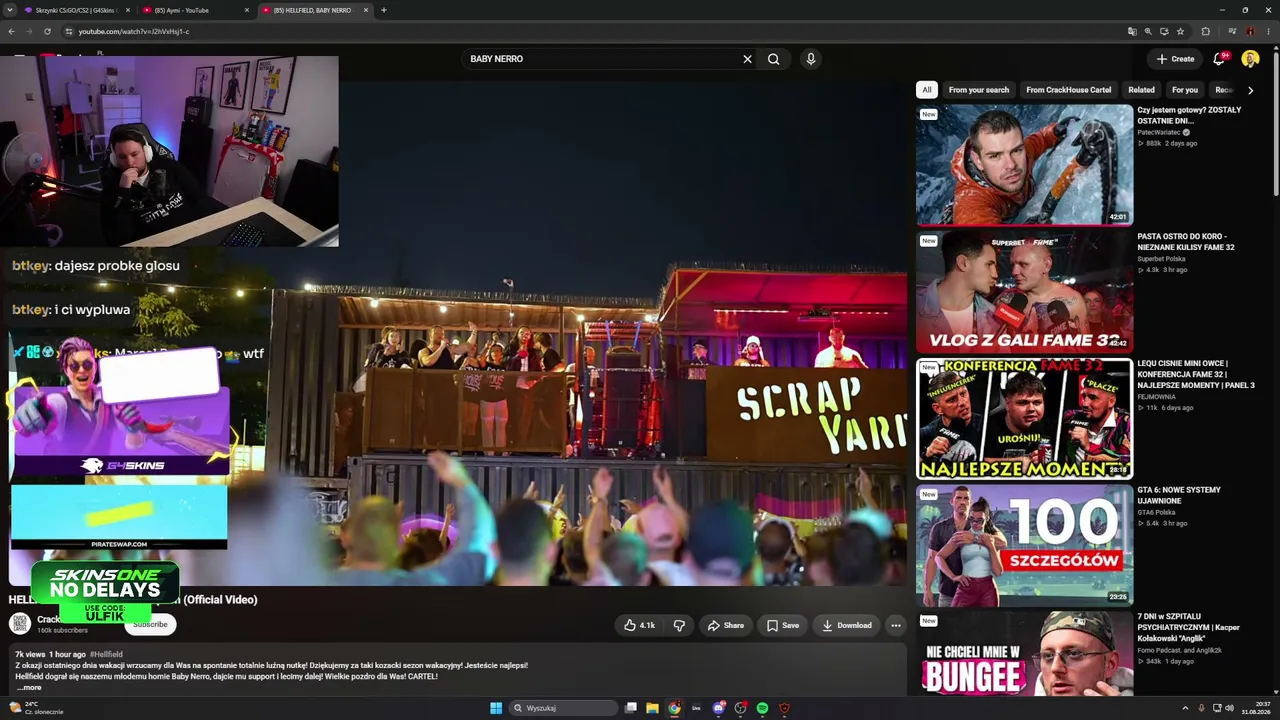
Task: Clear the YouTube search box with the X
Action: pyautogui.click(x=747, y=59)
